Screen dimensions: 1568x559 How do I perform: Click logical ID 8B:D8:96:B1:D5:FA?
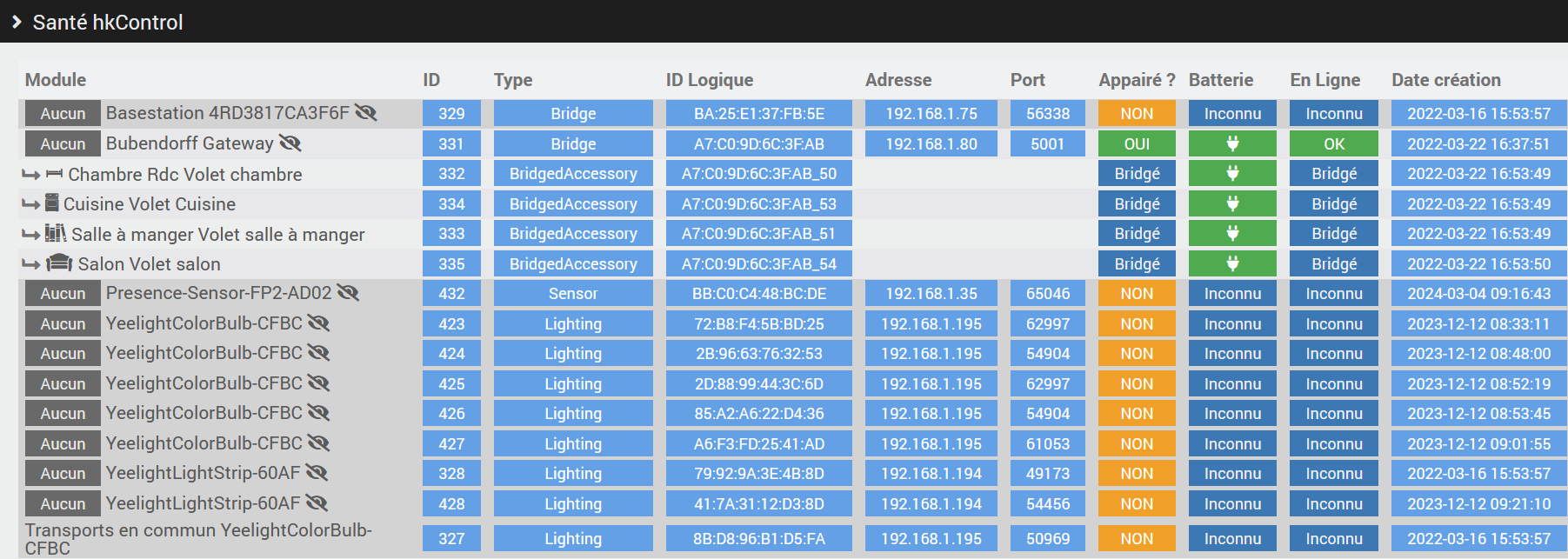[x=759, y=538]
